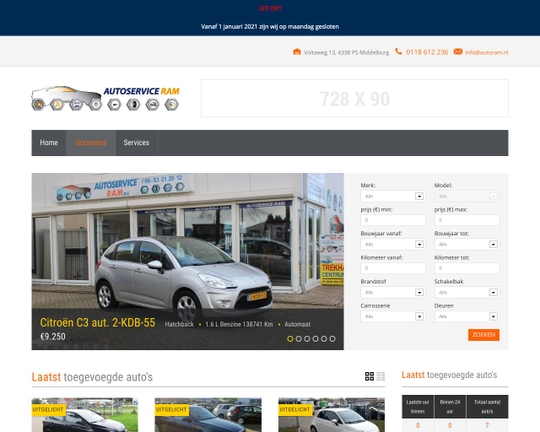Select fourth slider dot

[315, 339]
